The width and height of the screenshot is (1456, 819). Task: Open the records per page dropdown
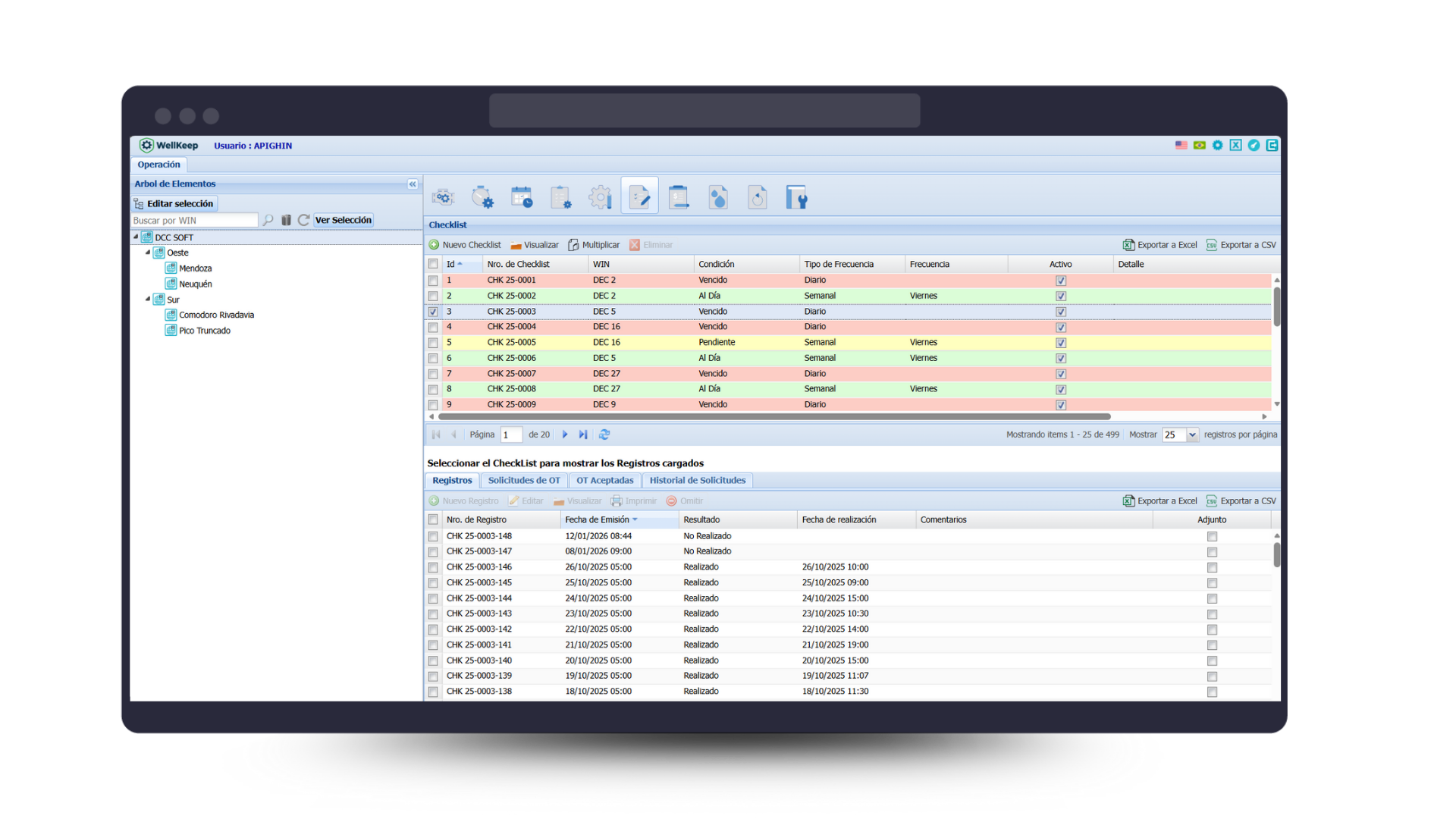(x=1192, y=435)
